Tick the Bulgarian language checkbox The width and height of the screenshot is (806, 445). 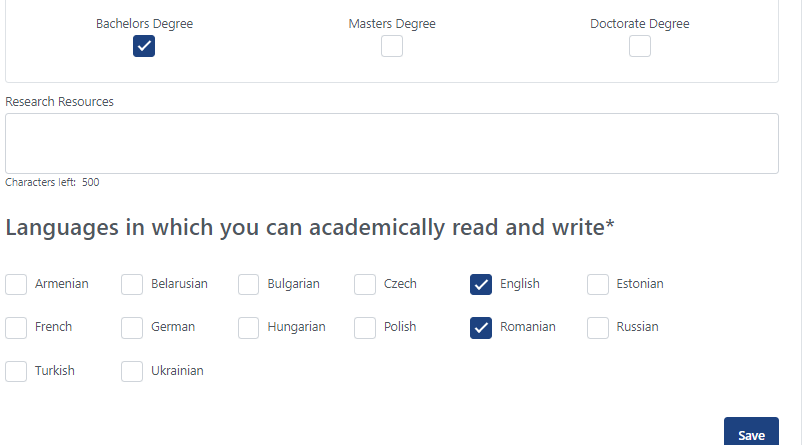pos(248,284)
